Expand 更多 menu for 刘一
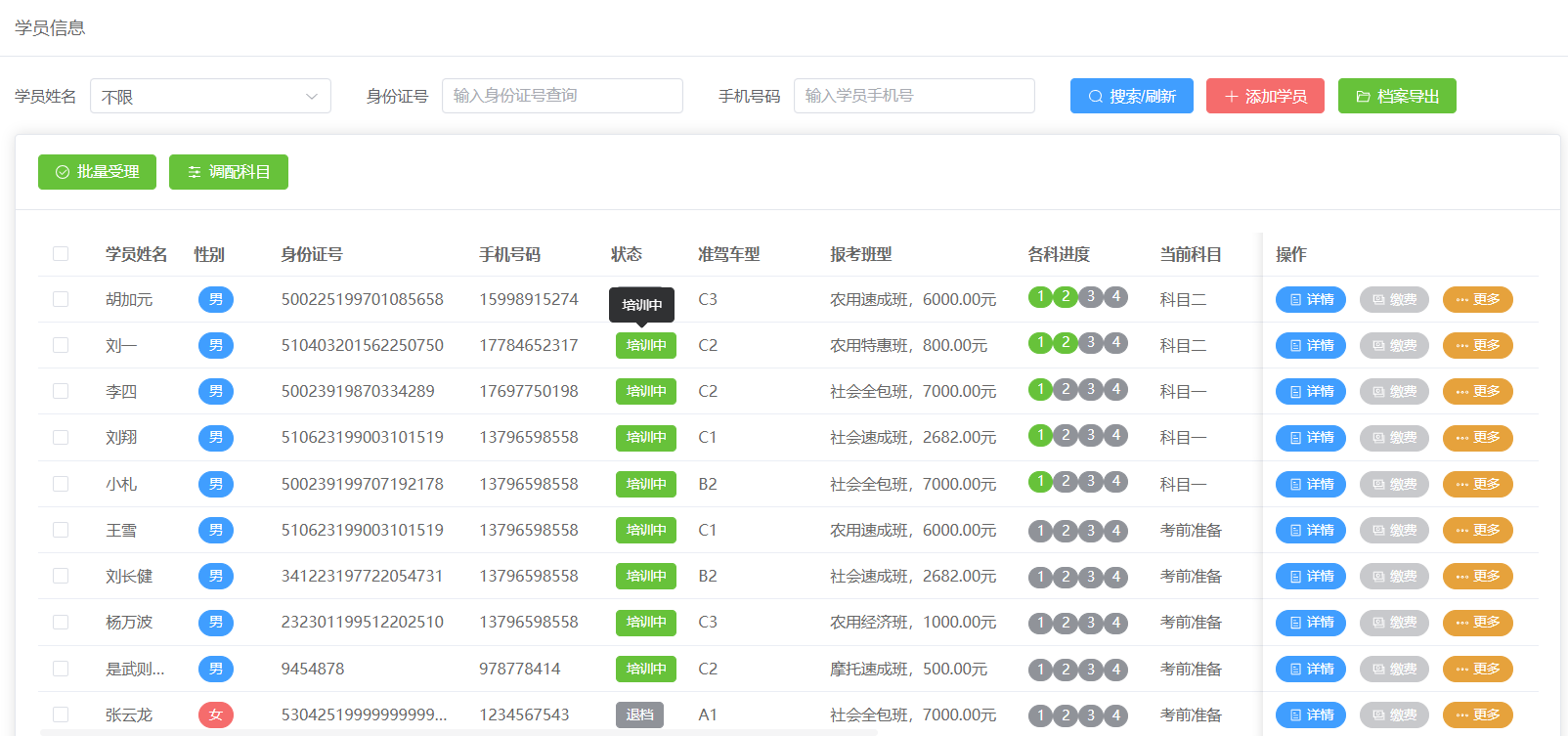 tap(1478, 345)
